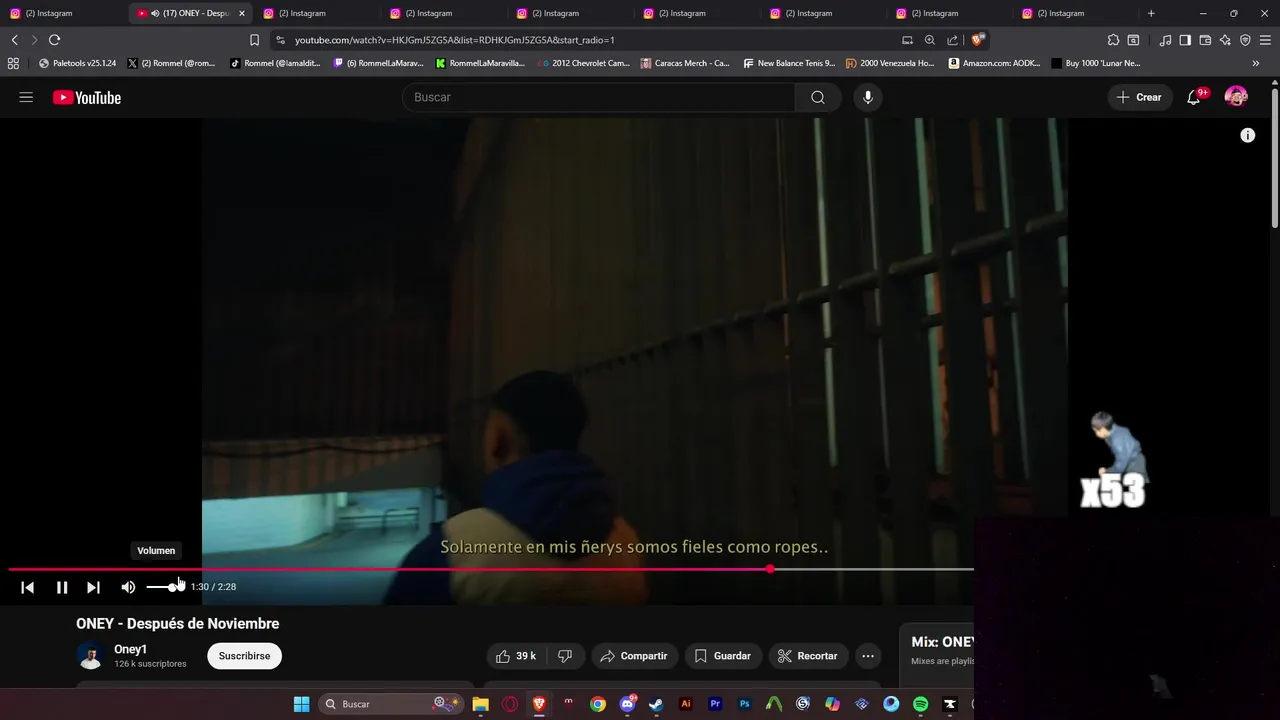The width and height of the screenshot is (1280, 720).
Task: Open the browser main menu
Action: (1266, 40)
